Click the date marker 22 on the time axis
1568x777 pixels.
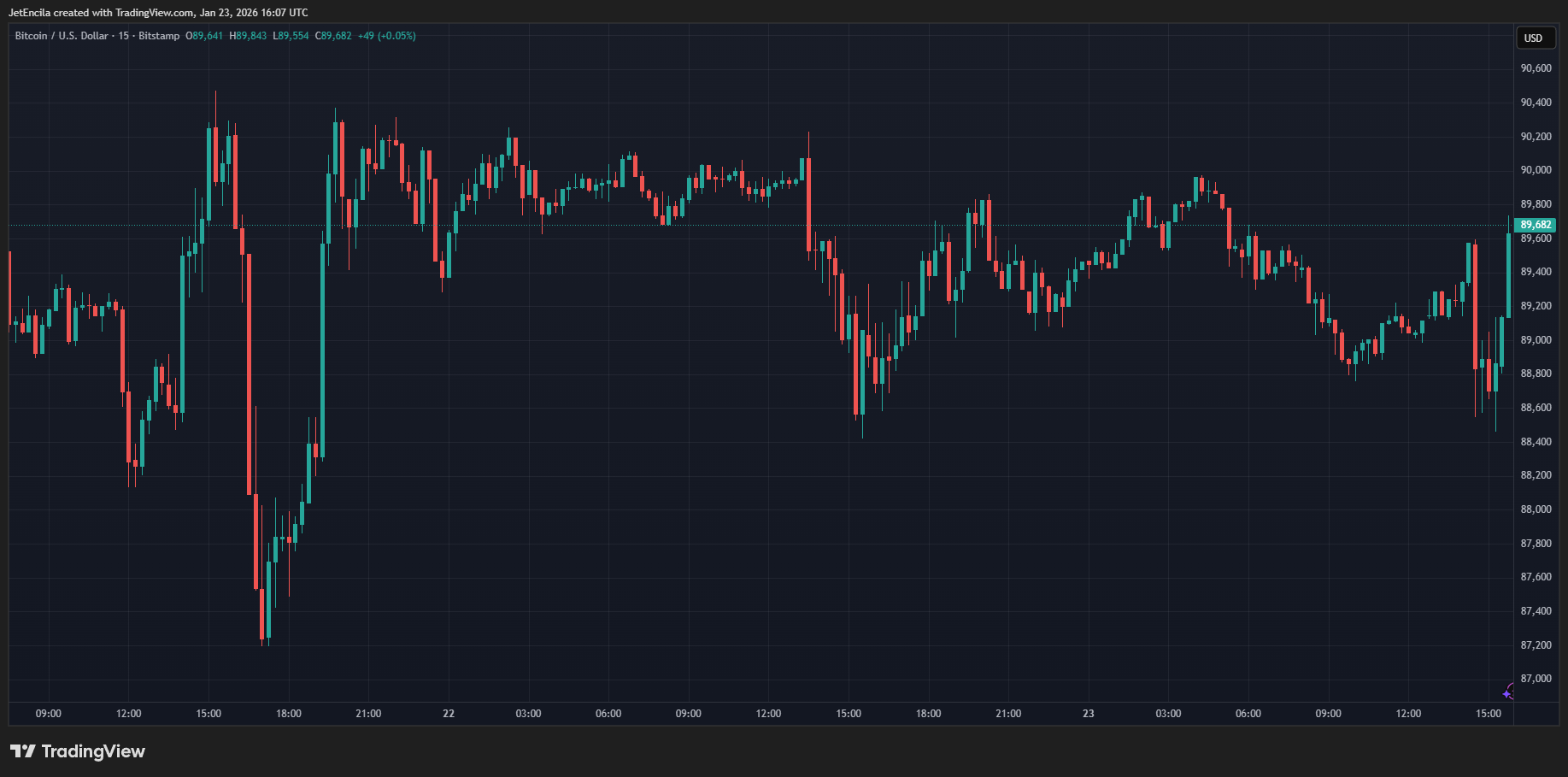449,714
